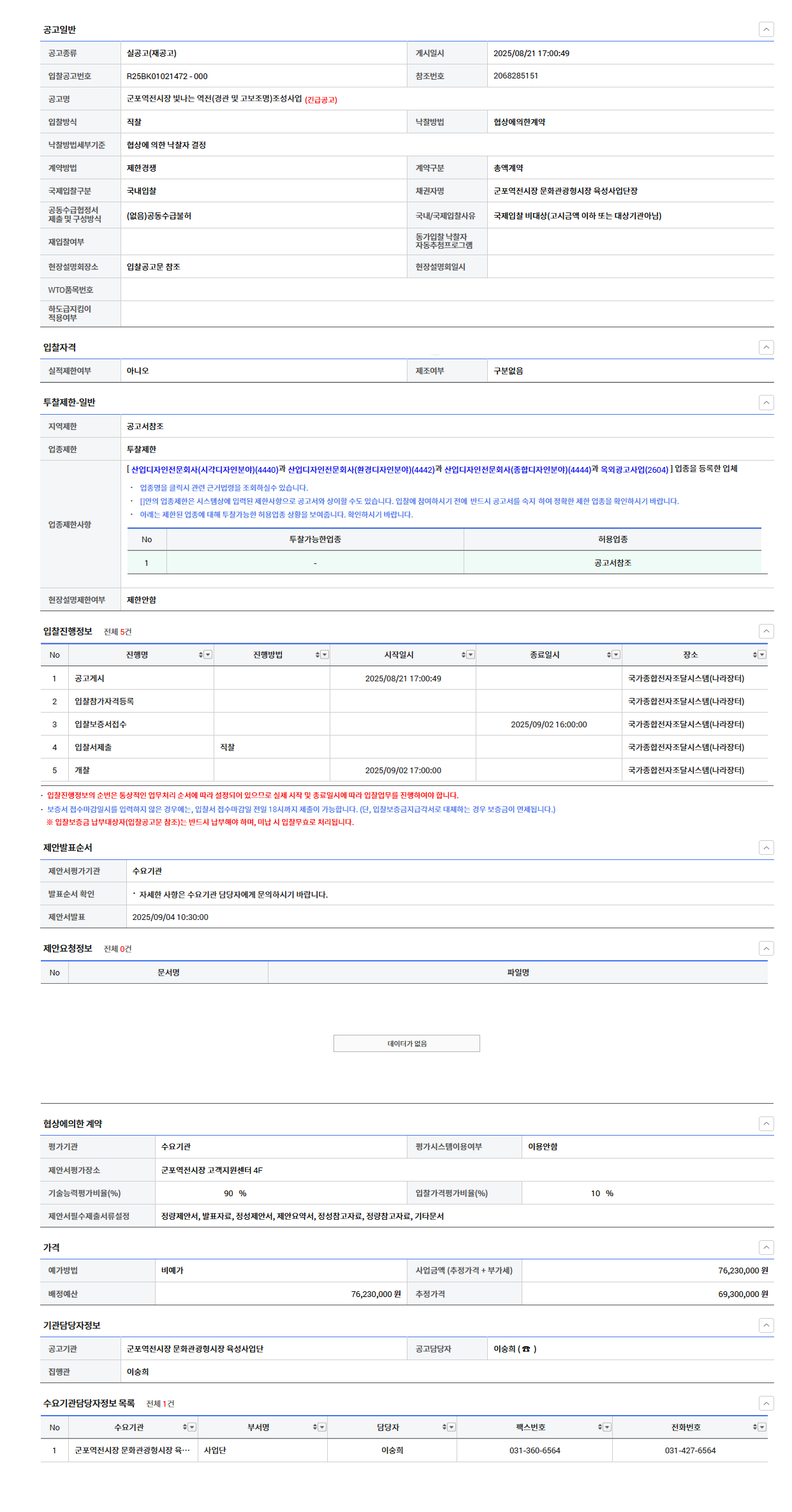
Task: Click the 군포역전시장 고객지원센터 4F value
Action: 212,1170
